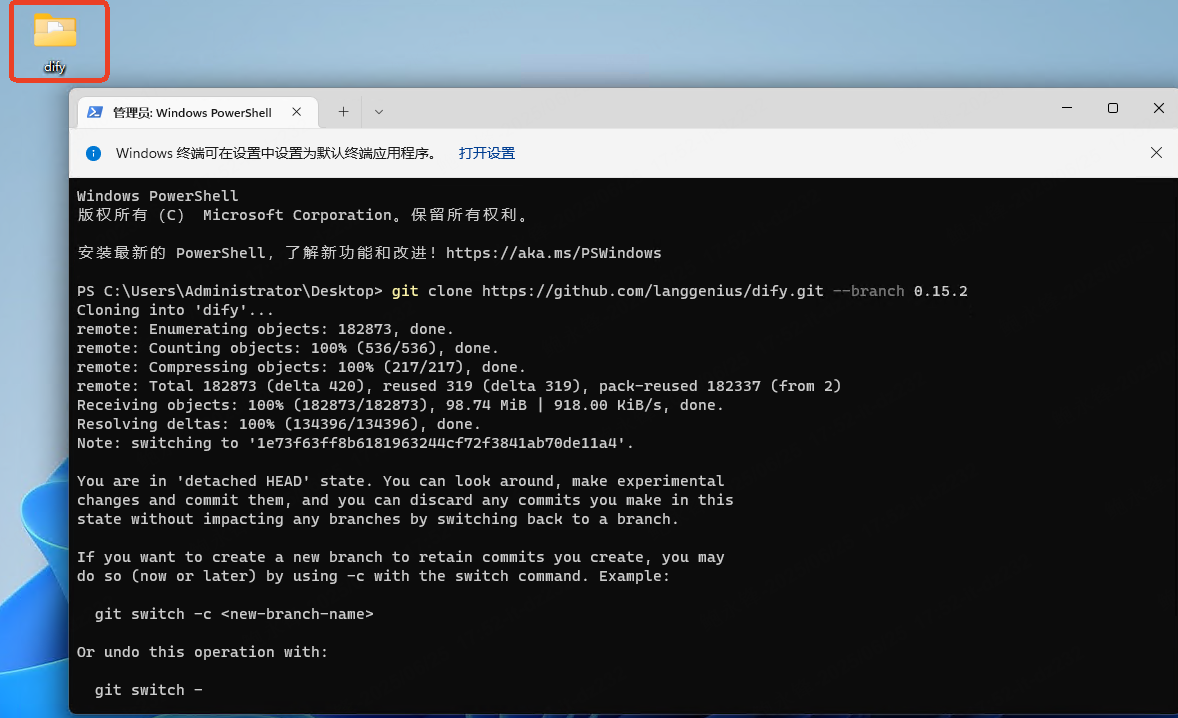The height and width of the screenshot is (718, 1178).
Task: Click the "Enumerating objects: 182873" line
Action: click(x=265, y=329)
